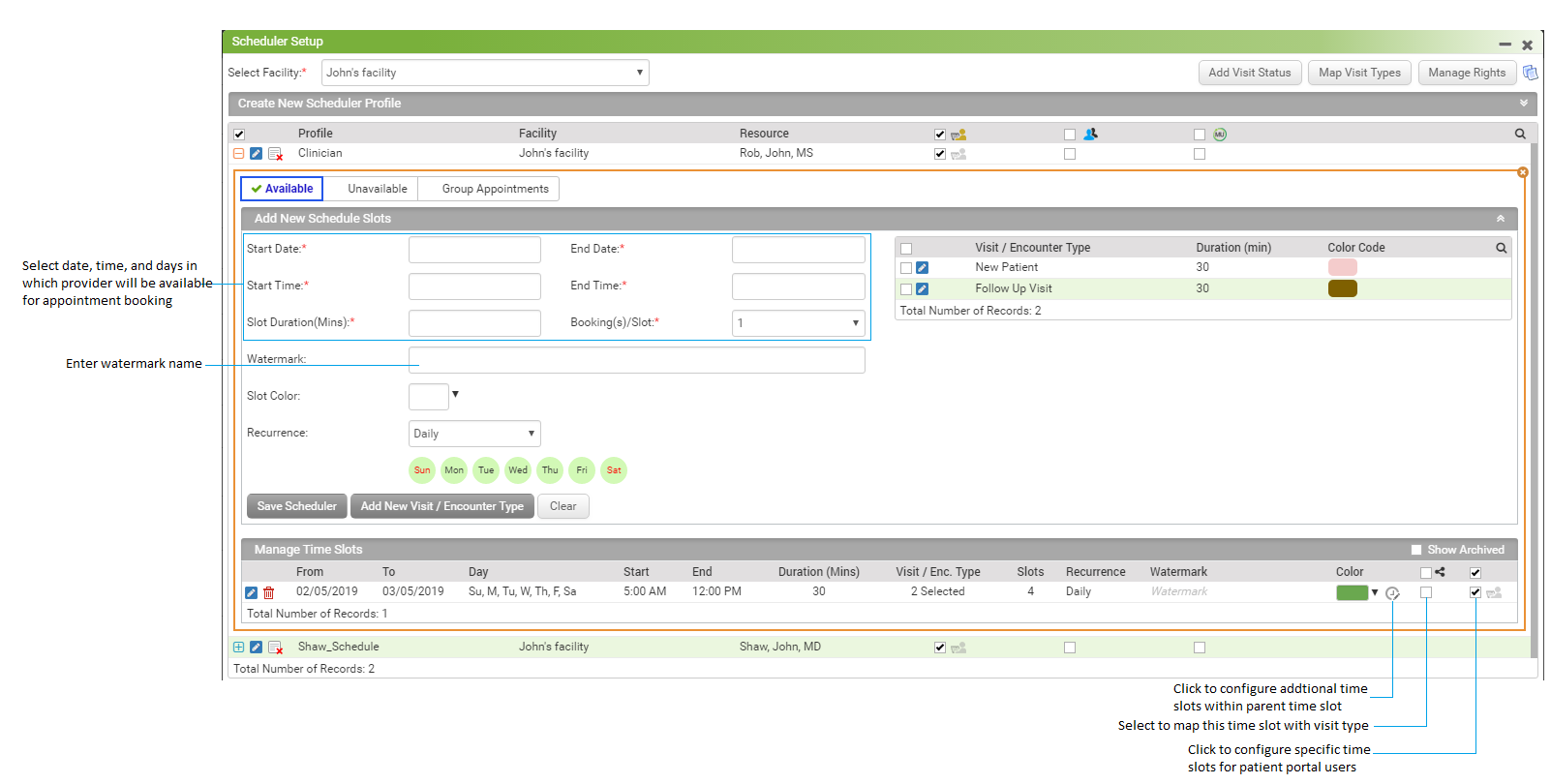Screen dimensions: 1551x784
Task: Collapse the Clinician profile row
Action: click(238, 154)
